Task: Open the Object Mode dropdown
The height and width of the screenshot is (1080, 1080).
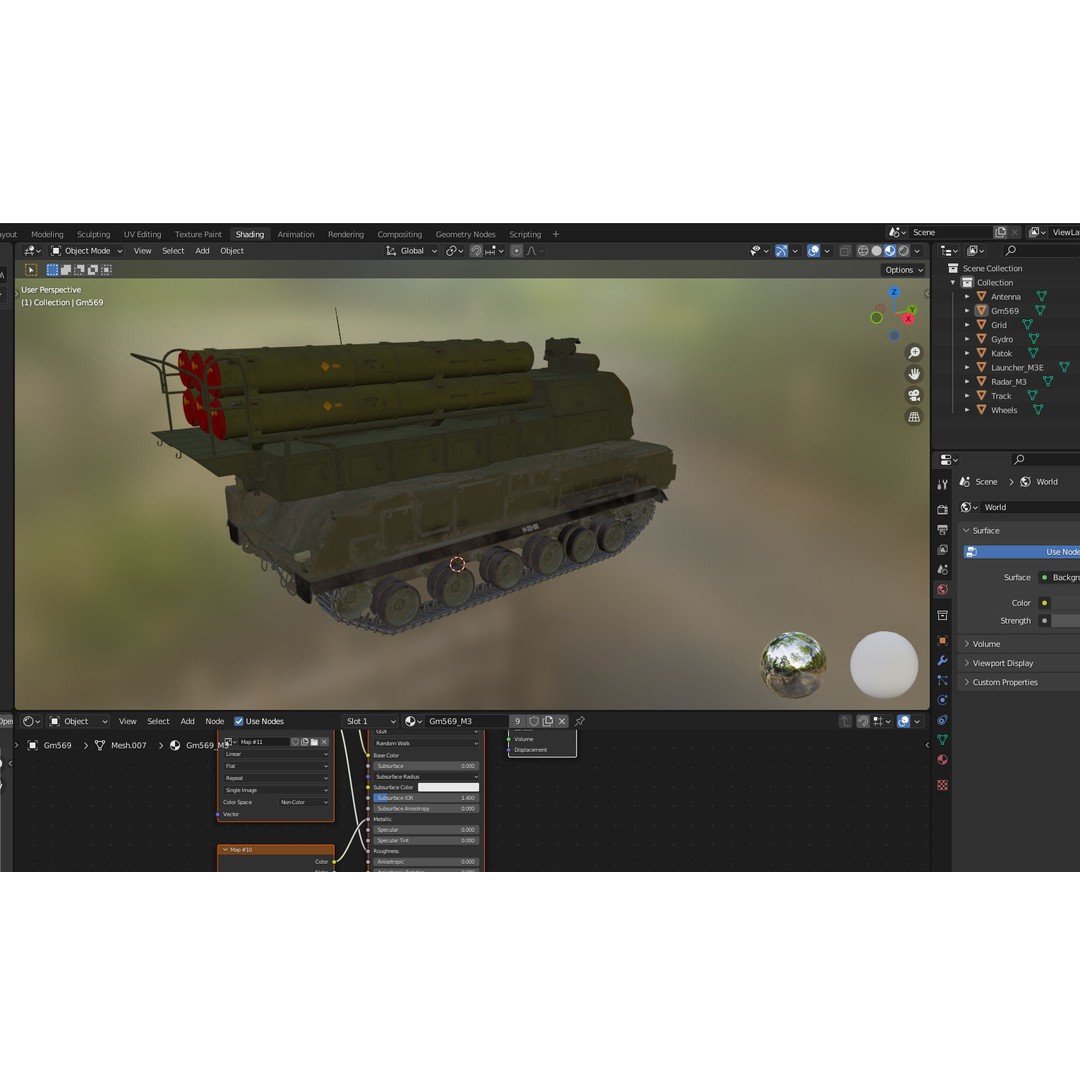Action: (87, 251)
